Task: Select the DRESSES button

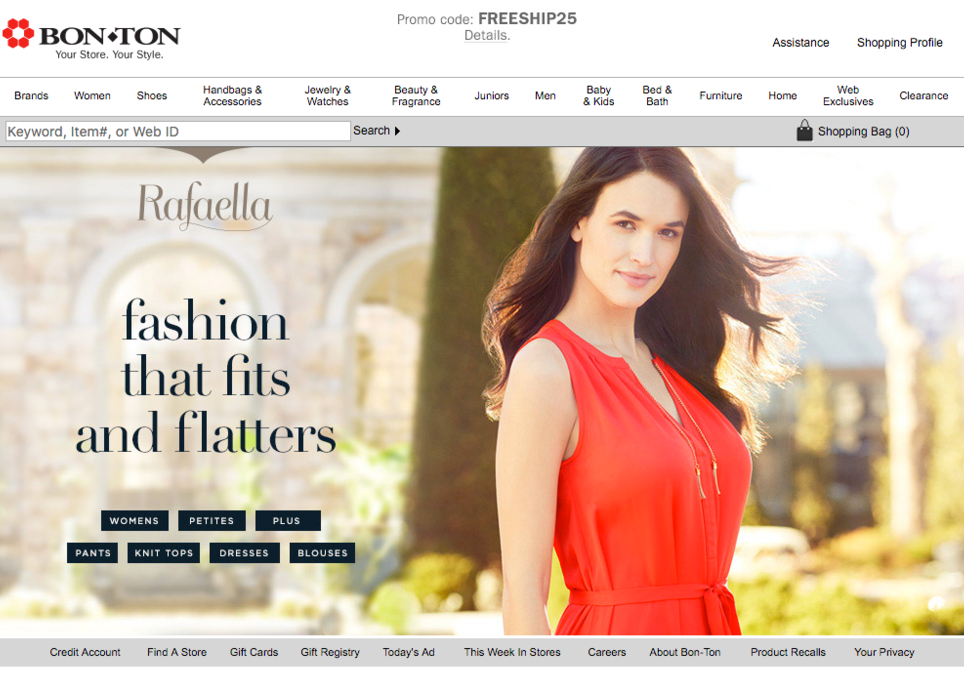Action: click(x=244, y=553)
